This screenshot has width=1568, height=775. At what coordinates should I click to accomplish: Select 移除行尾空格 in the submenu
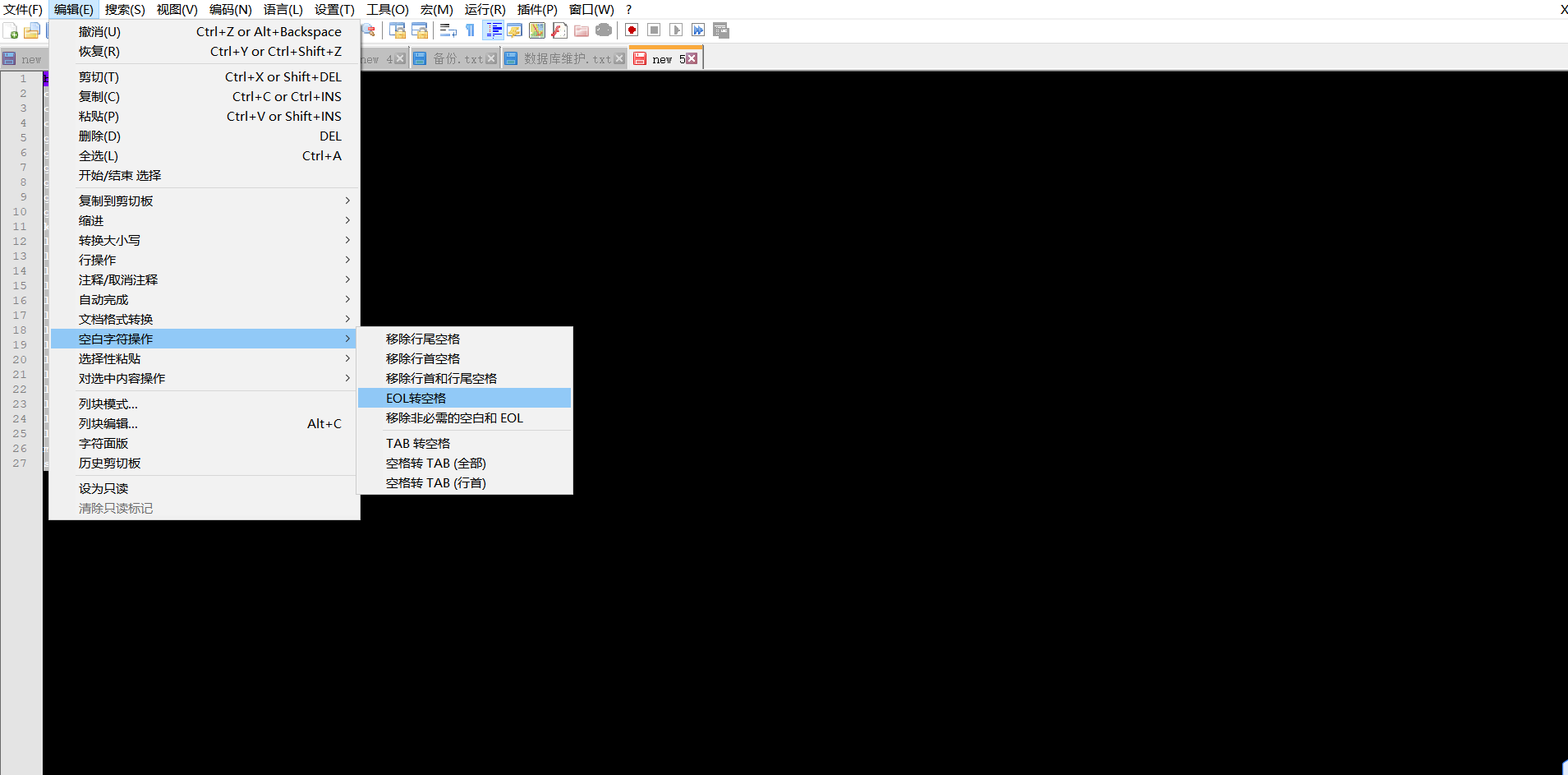[x=465, y=339]
